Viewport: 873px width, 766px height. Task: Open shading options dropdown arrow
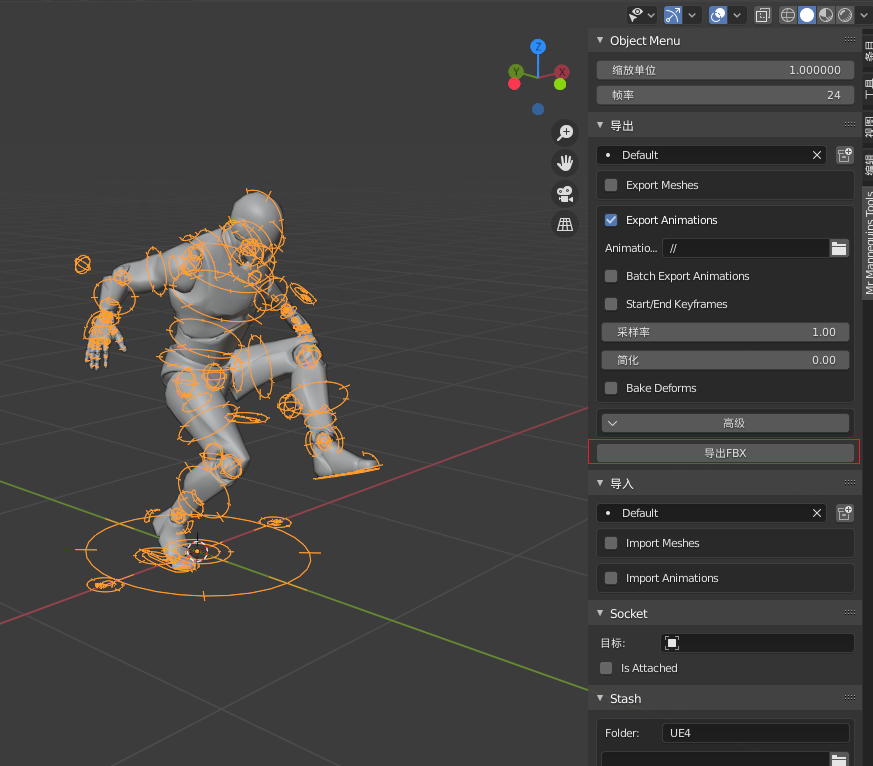coord(863,15)
